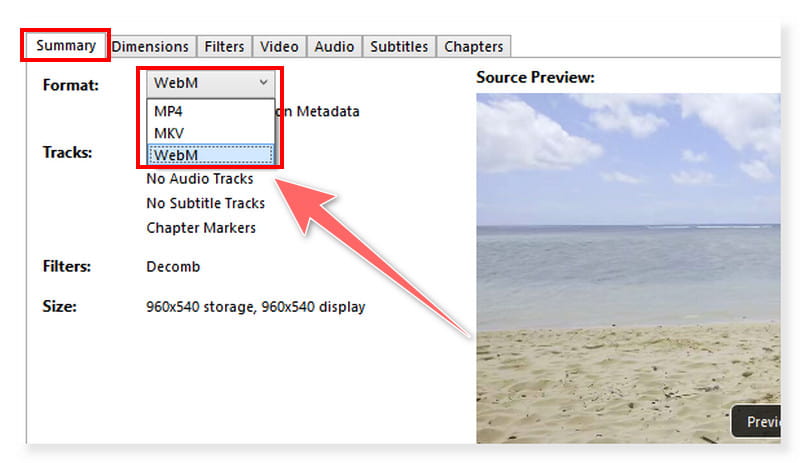Go to the Filters tab

pyautogui.click(x=224, y=46)
